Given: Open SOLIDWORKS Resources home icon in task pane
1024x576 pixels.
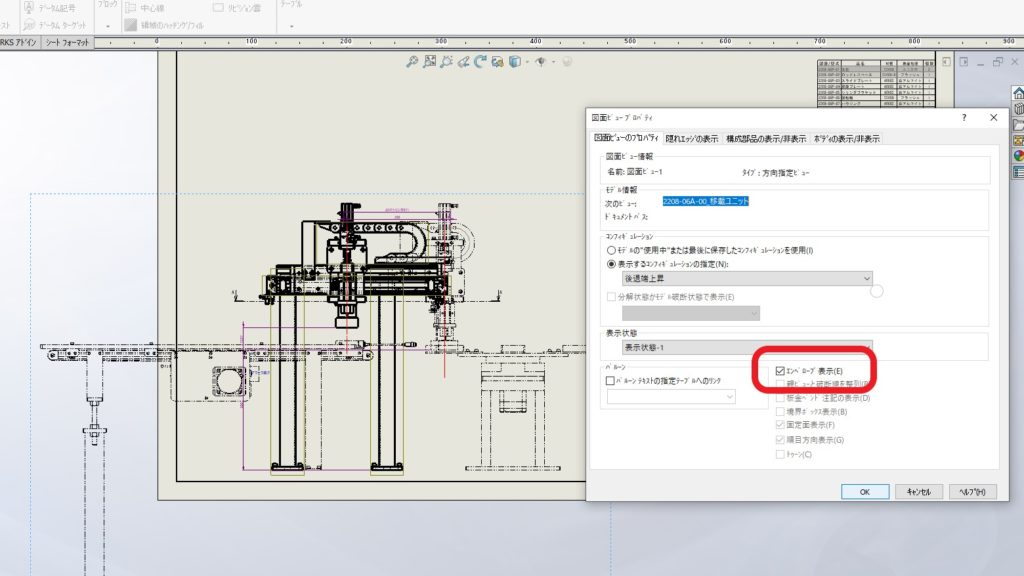Looking at the screenshot, I should tap(1019, 92).
